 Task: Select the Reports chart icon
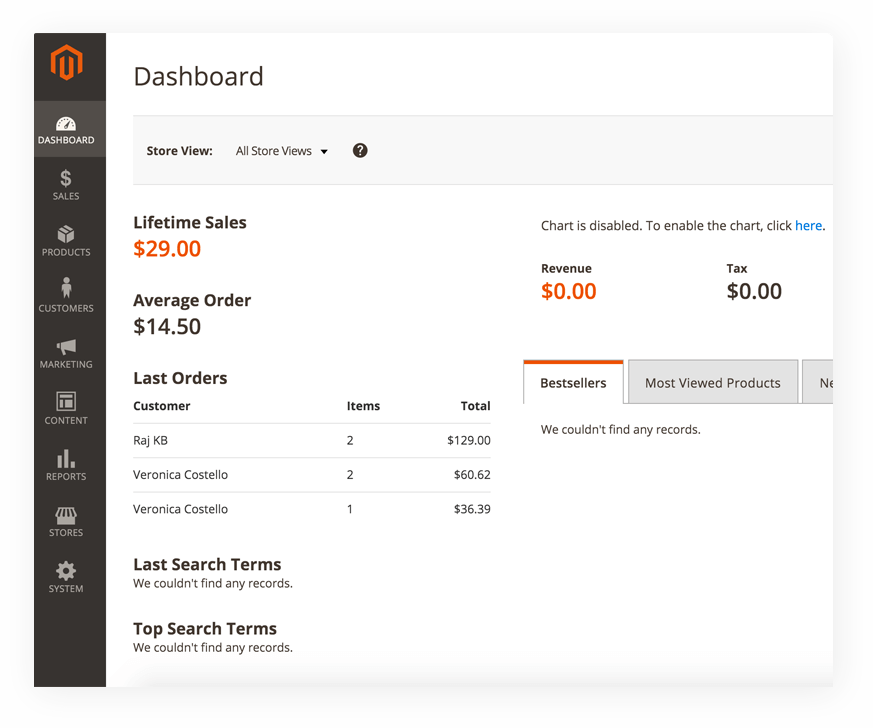(x=65, y=459)
